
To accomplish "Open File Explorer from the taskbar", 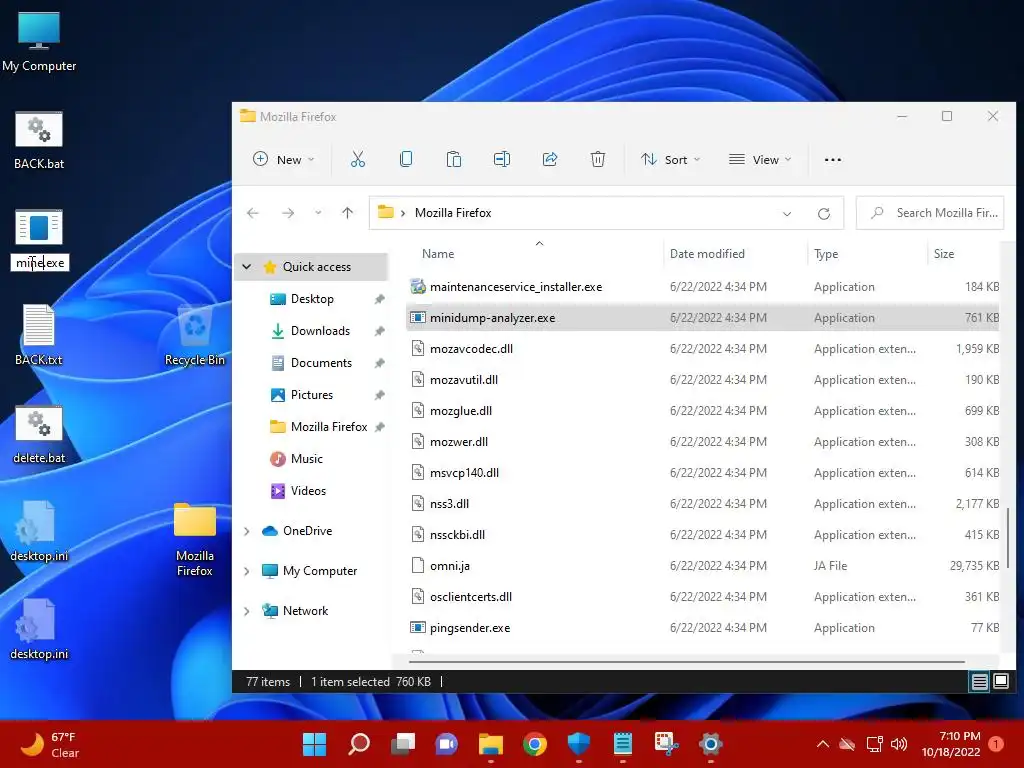I will (x=490, y=744).
